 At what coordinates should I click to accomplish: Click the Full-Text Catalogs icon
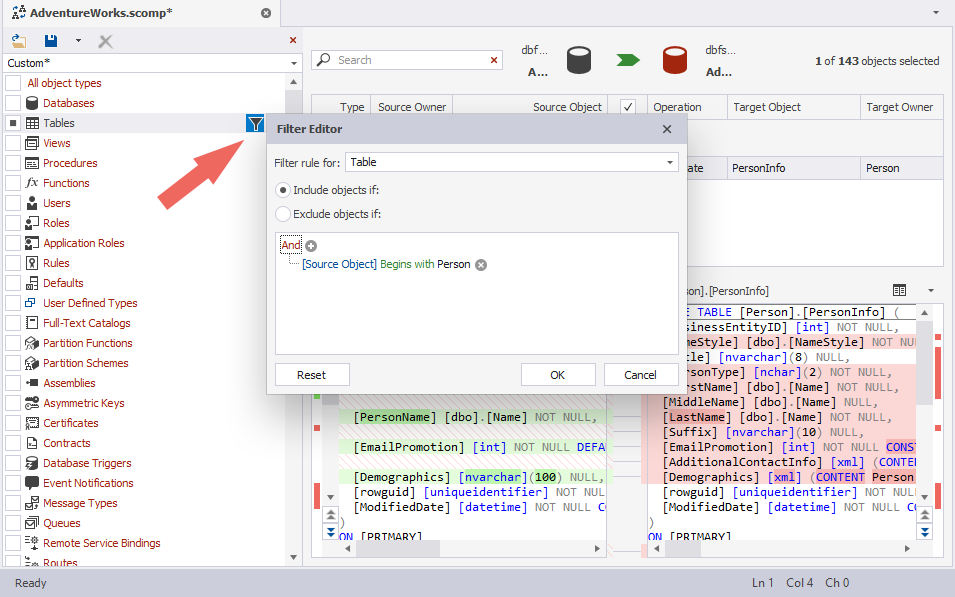point(32,323)
